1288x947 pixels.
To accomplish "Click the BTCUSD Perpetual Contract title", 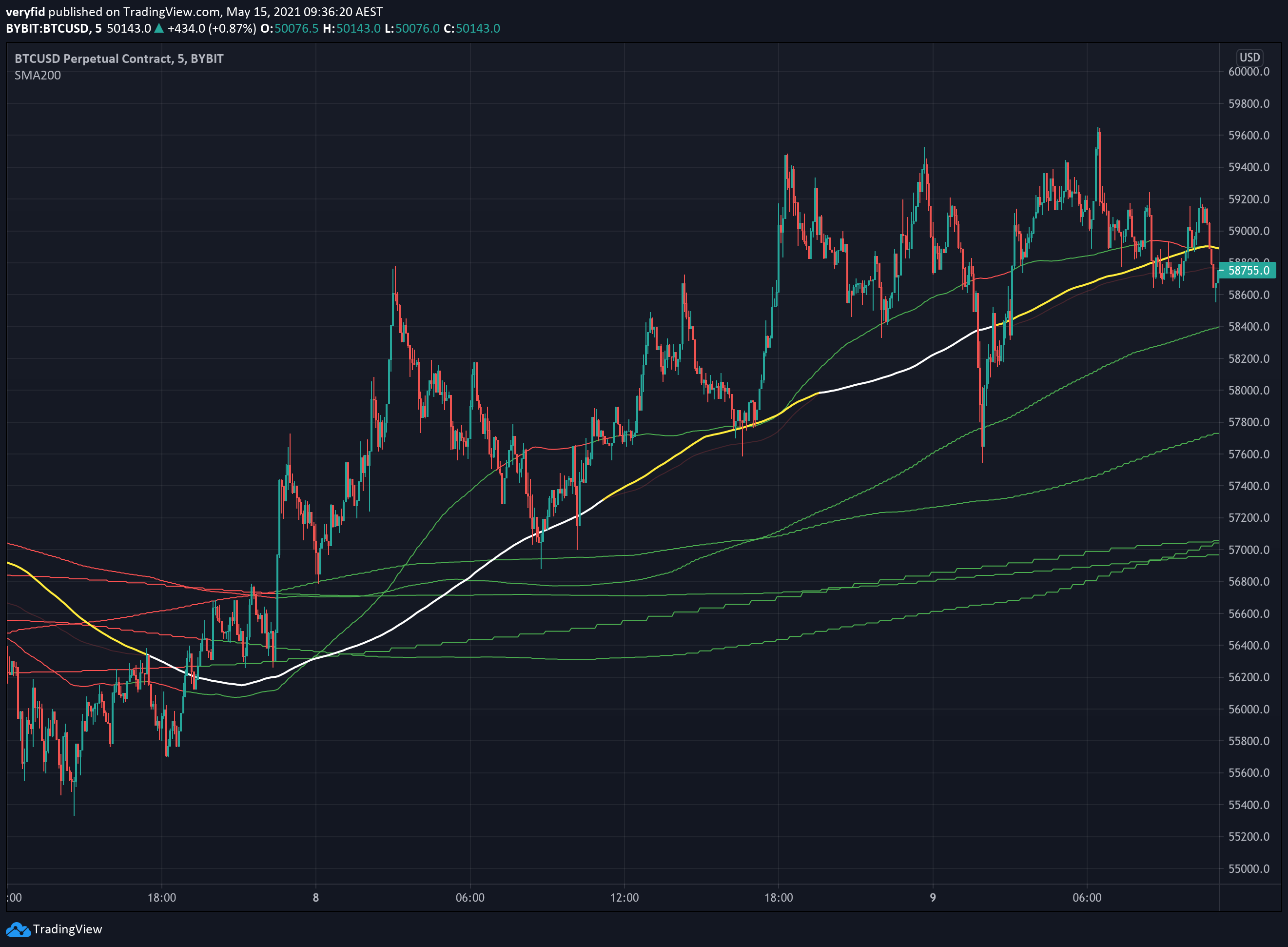I will [119, 59].
